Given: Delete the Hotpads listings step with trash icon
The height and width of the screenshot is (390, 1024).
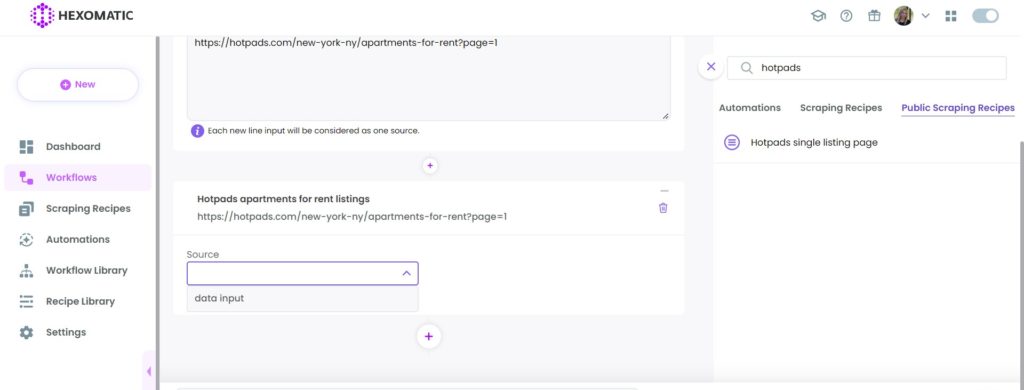Looking at the screenshot, I should point(663,208).
